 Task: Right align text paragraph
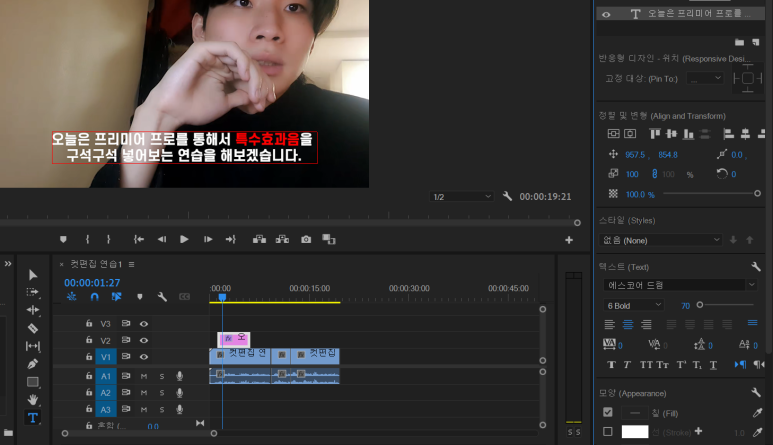(646, 324)
